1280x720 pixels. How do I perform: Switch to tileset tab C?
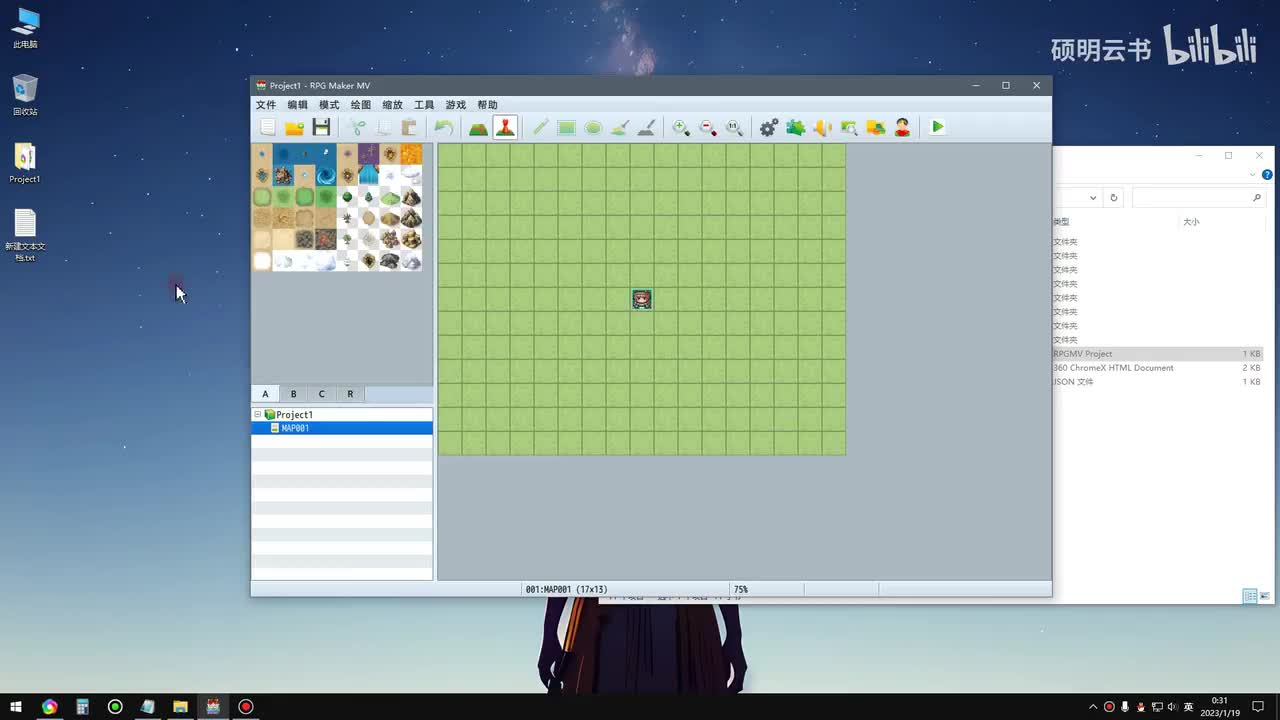pyautogui.click(x=321, y=394)
